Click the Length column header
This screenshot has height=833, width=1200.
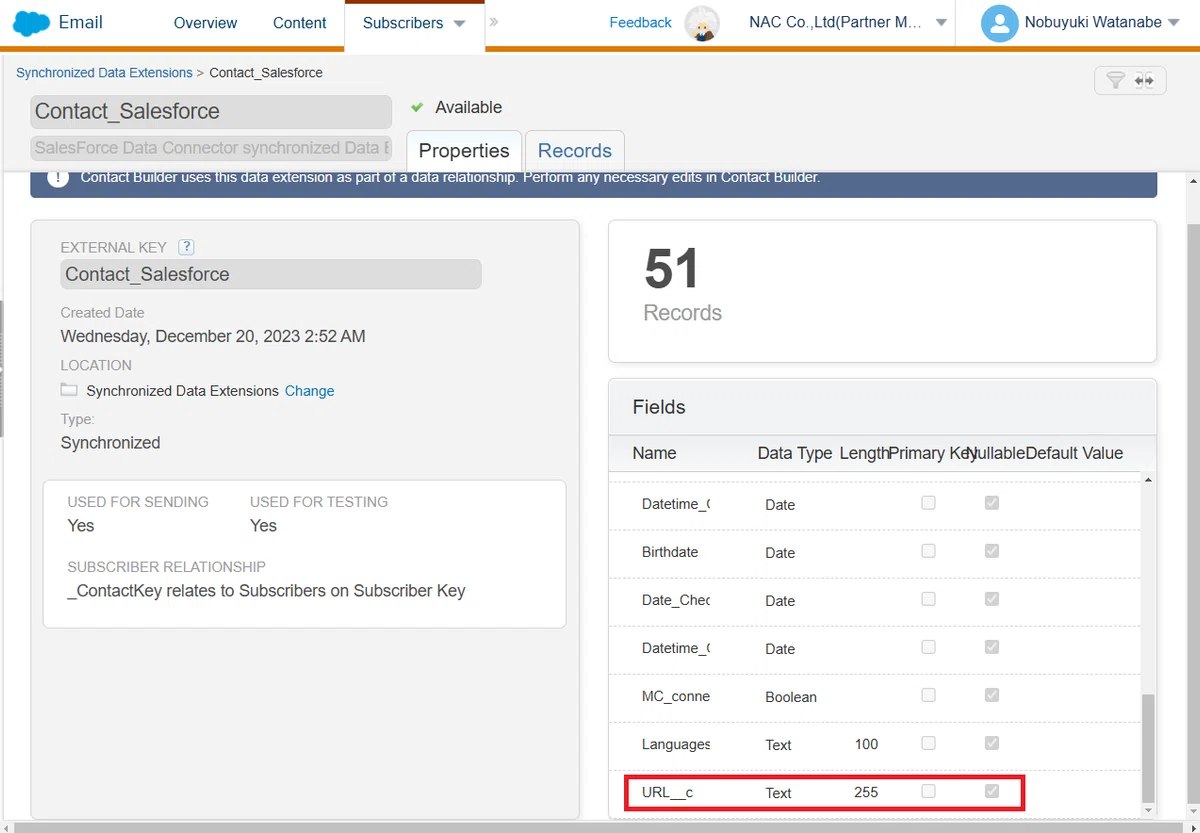coord(864,453)
